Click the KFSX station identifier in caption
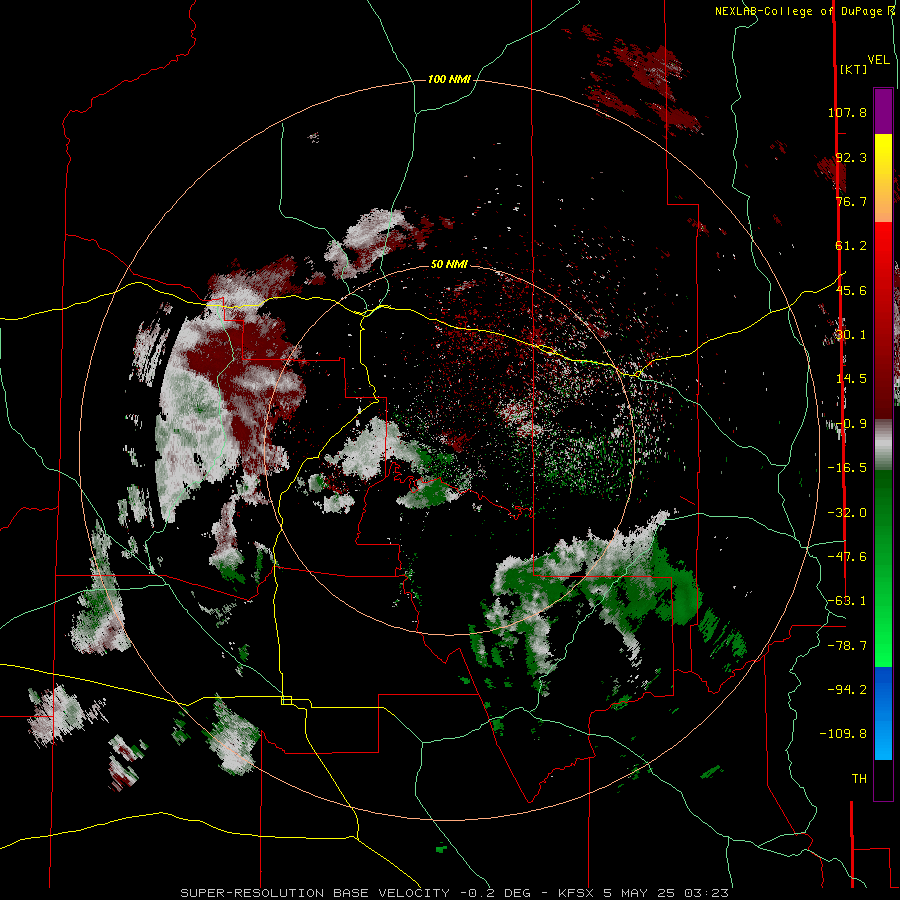This screenshot has height=900, width=900. point(574,893)
